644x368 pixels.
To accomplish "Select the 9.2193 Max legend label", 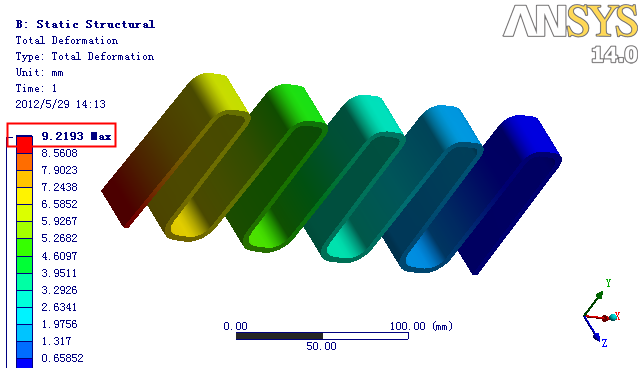I will 76,136.
